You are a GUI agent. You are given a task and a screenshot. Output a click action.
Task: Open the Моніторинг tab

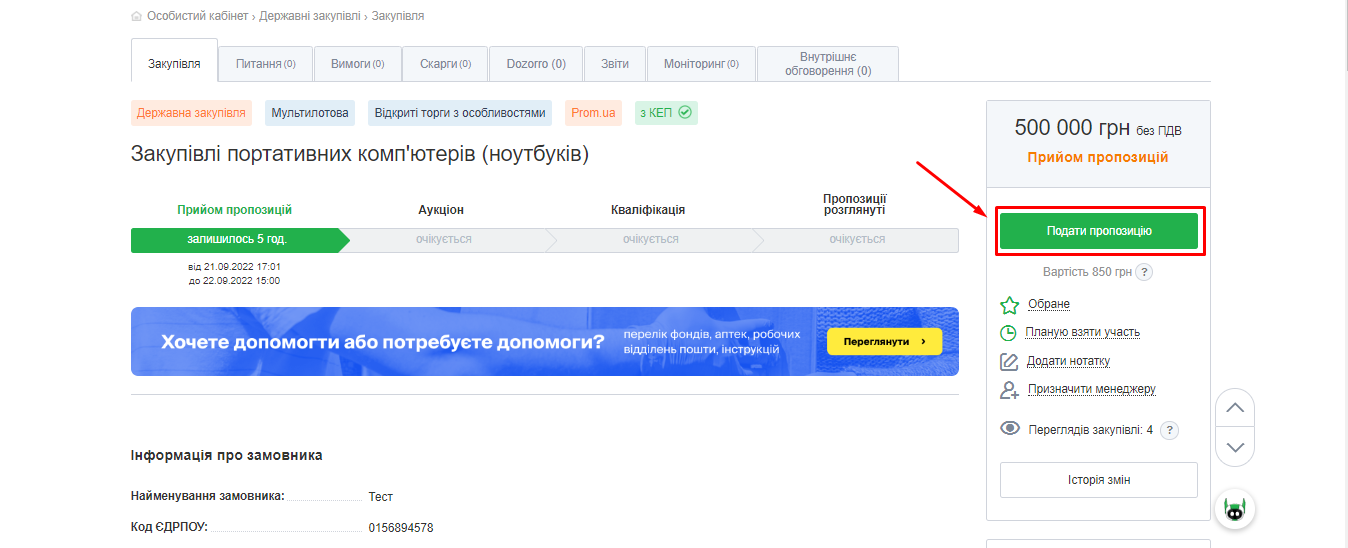701,64
